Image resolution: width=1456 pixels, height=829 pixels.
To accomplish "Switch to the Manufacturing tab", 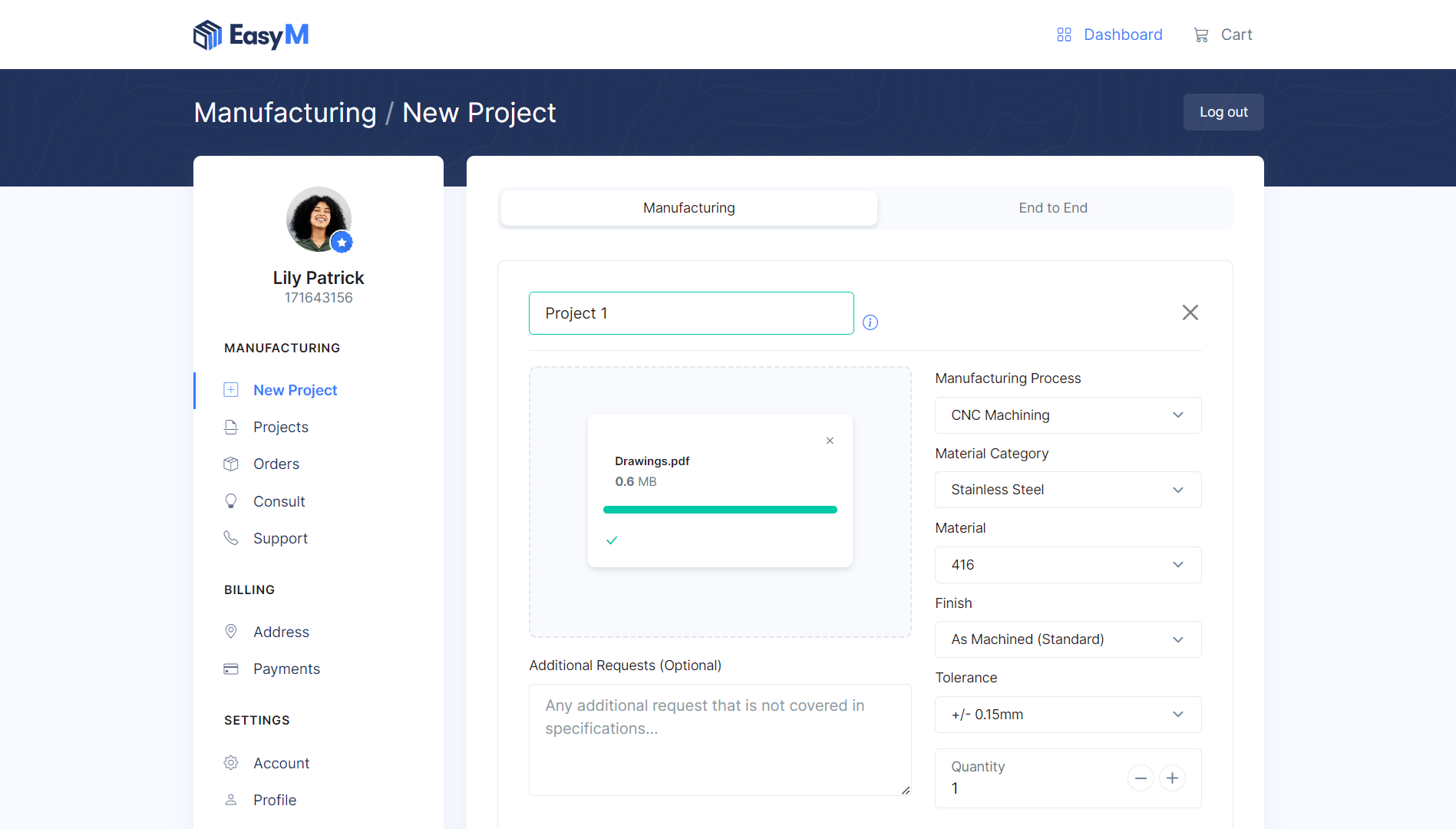I will coord(688,208).
